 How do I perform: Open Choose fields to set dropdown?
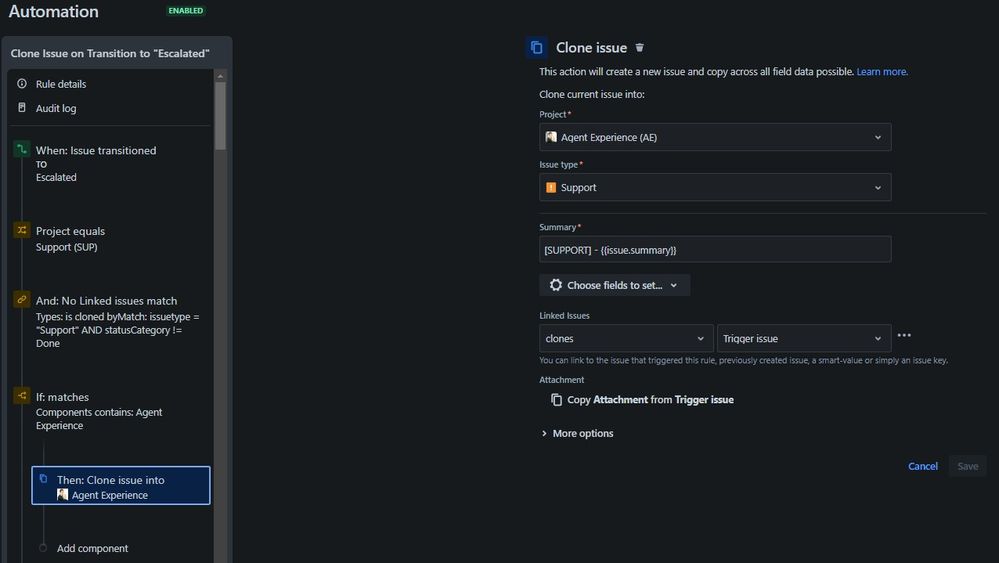(x=614, y=285)
